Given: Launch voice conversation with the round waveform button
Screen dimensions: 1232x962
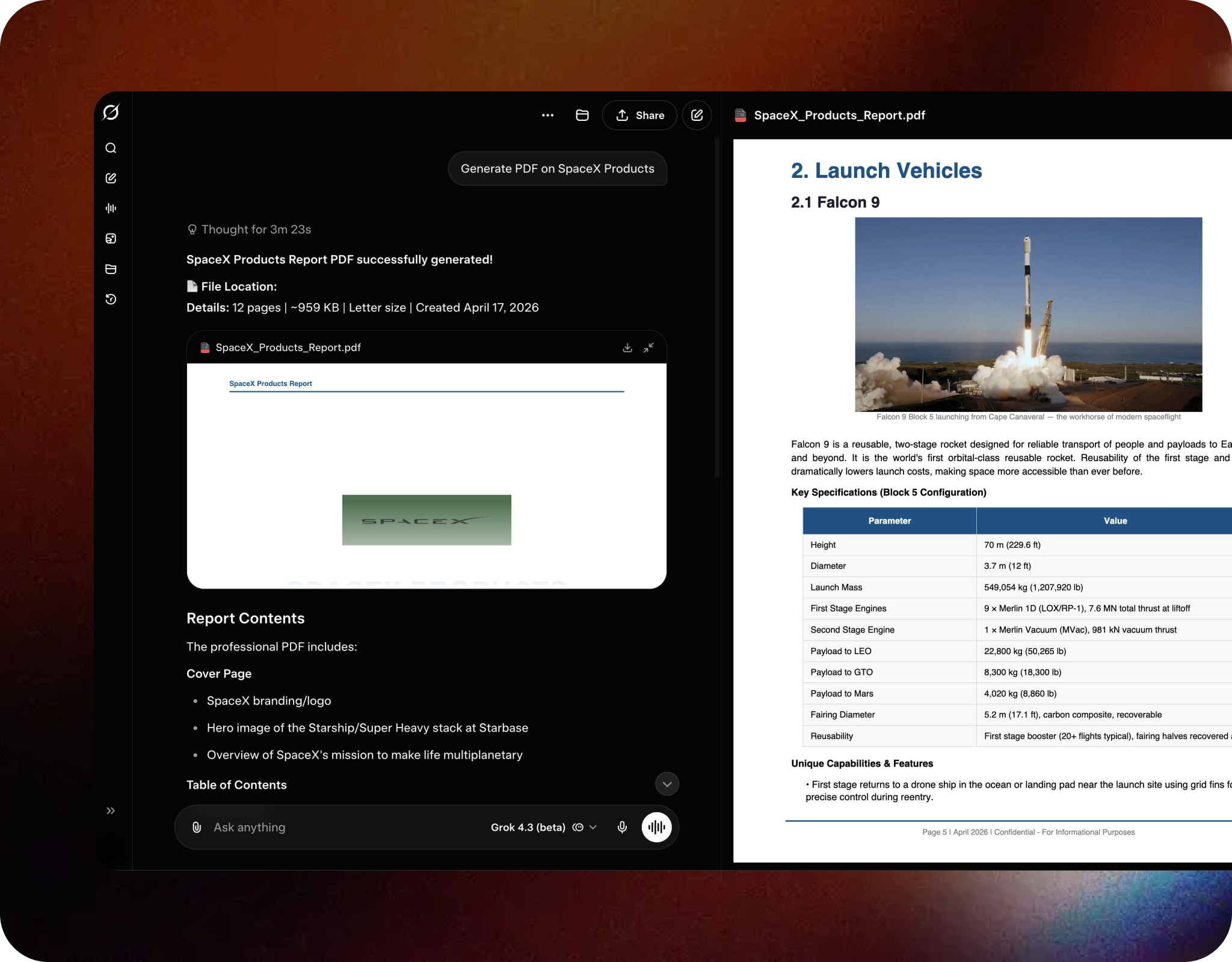Looking at the screenshot, I should coord(656,827).
